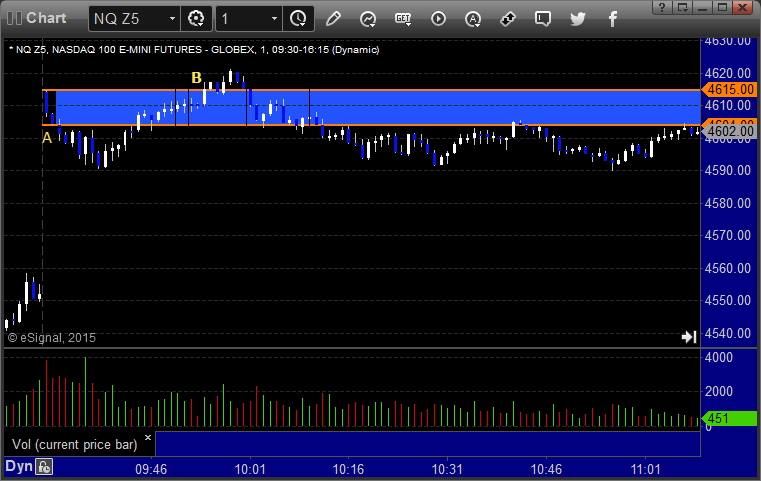Click the 2000 volume axis label

coord(719,391)
